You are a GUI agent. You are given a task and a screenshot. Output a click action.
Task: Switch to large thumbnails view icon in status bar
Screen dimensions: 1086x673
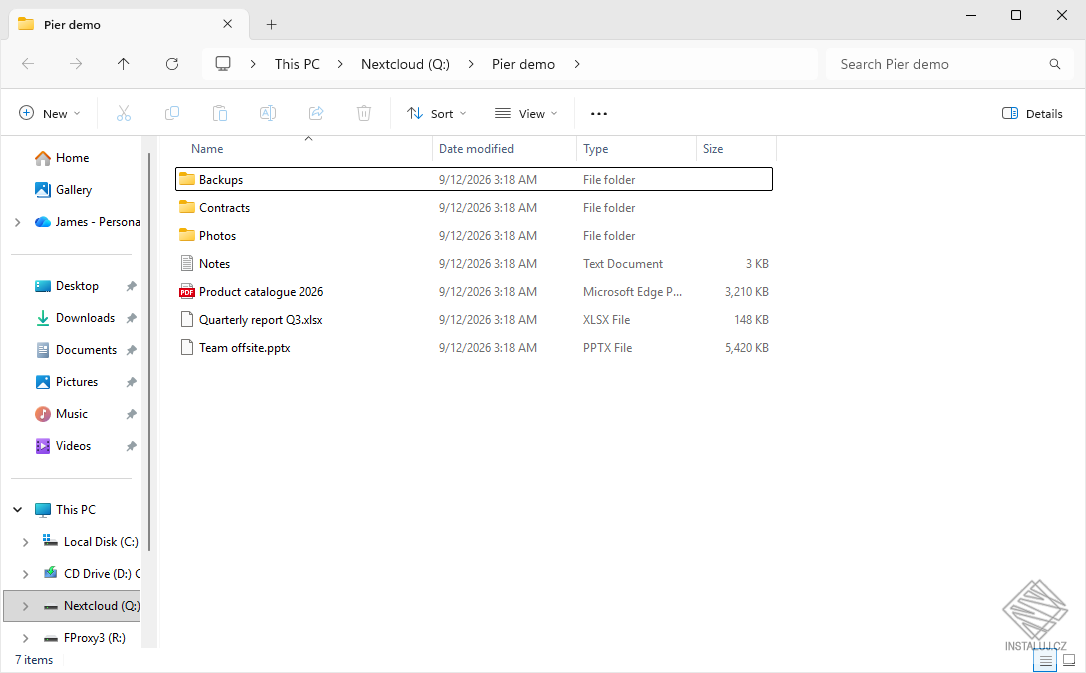tap(1069, 660)
